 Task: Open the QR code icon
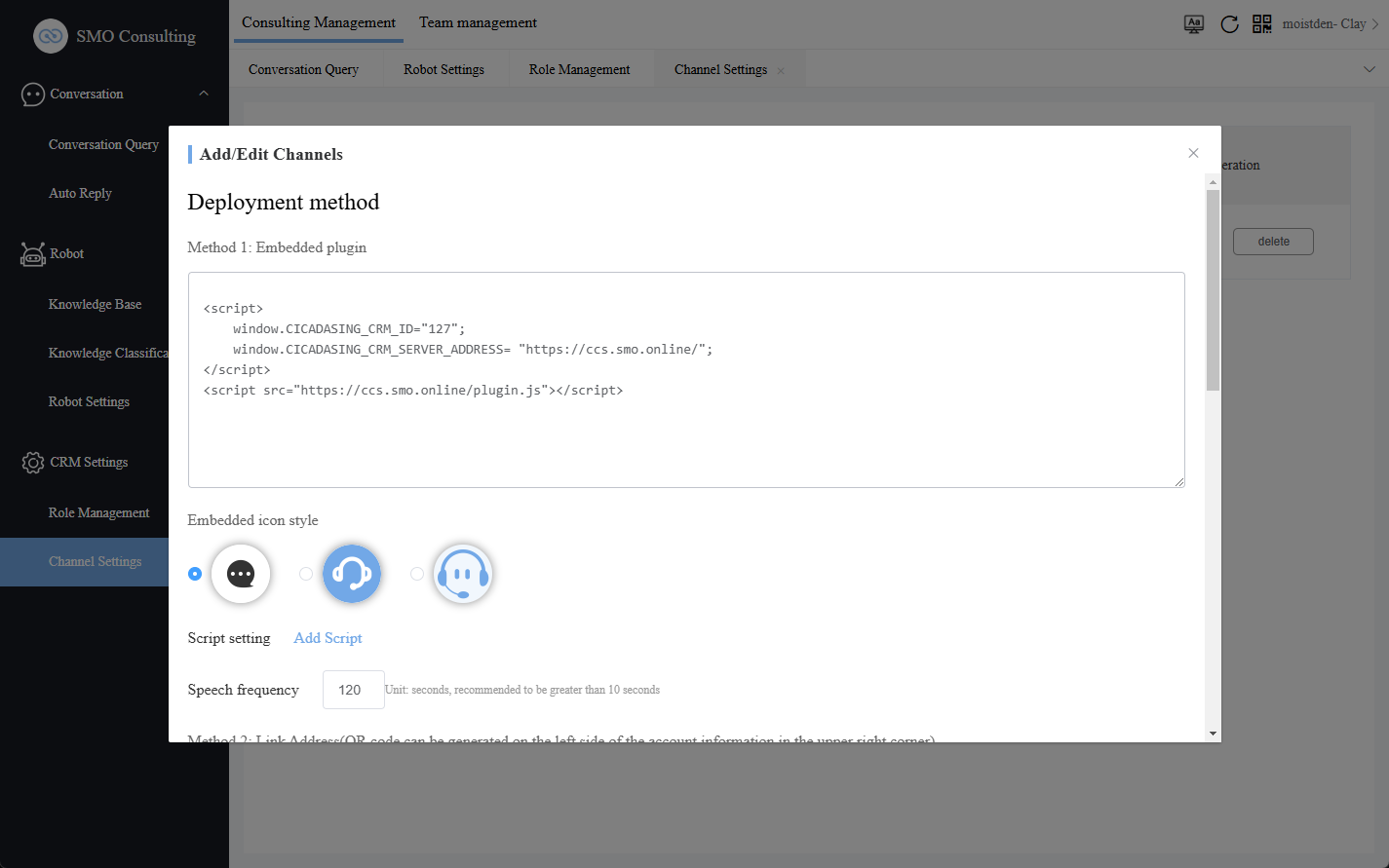pos(1262,24)
